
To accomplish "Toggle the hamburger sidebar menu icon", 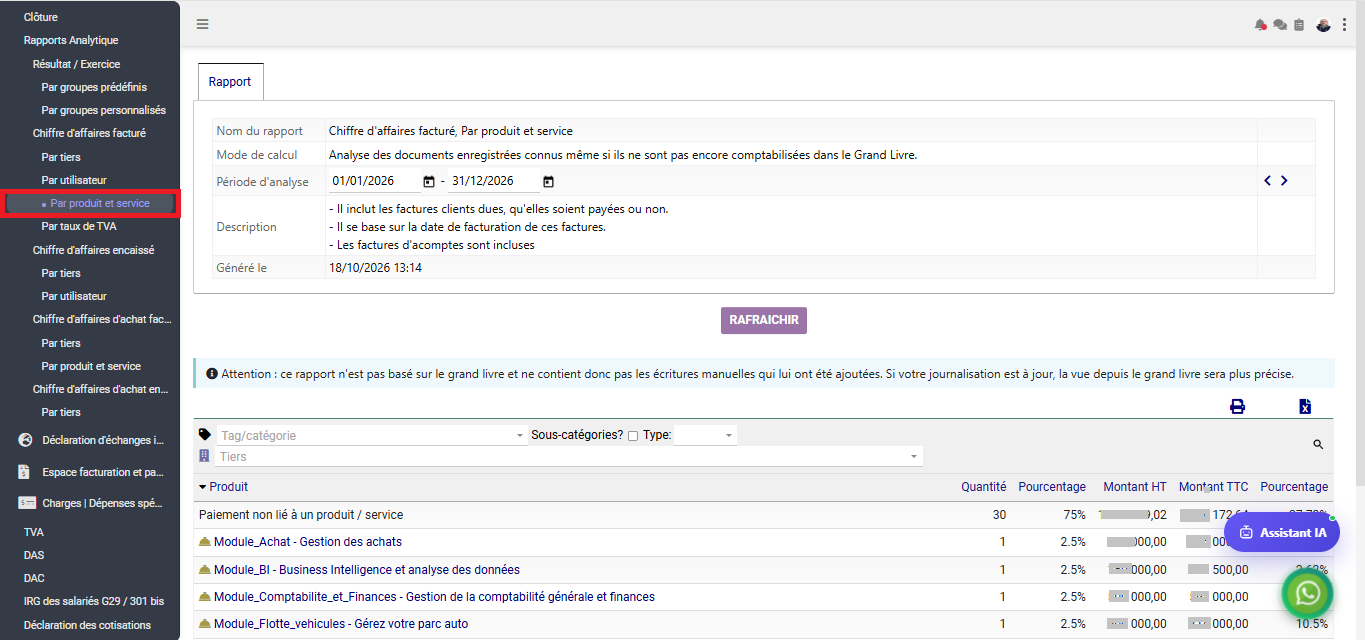I will pos(203,24).
